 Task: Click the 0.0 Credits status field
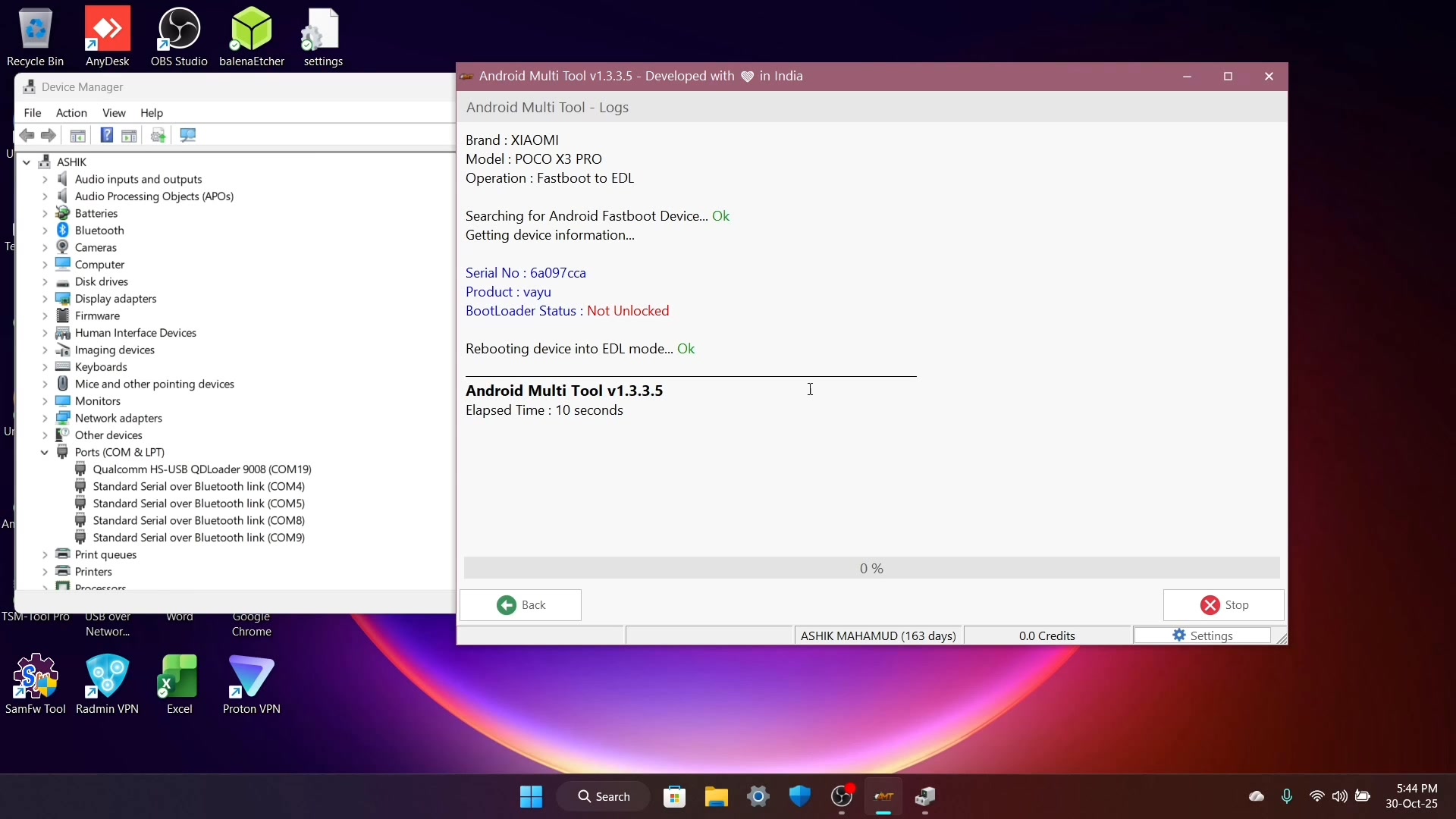[x=1047, y=635]
